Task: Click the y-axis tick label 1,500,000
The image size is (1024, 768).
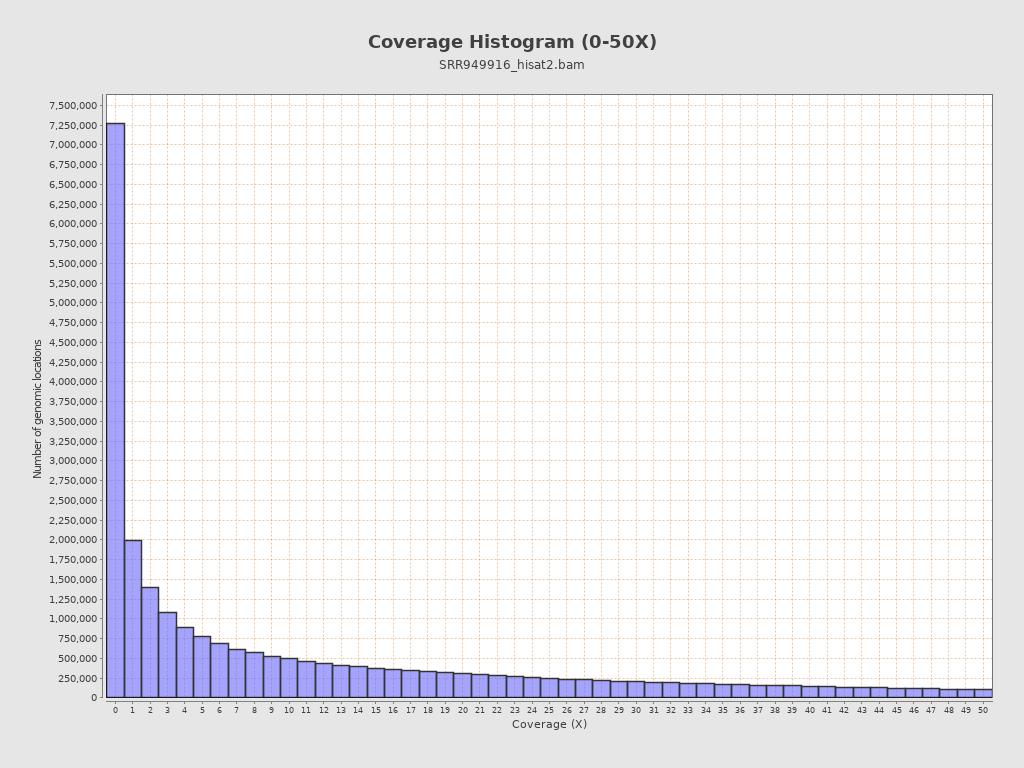Action: [73, 579]
